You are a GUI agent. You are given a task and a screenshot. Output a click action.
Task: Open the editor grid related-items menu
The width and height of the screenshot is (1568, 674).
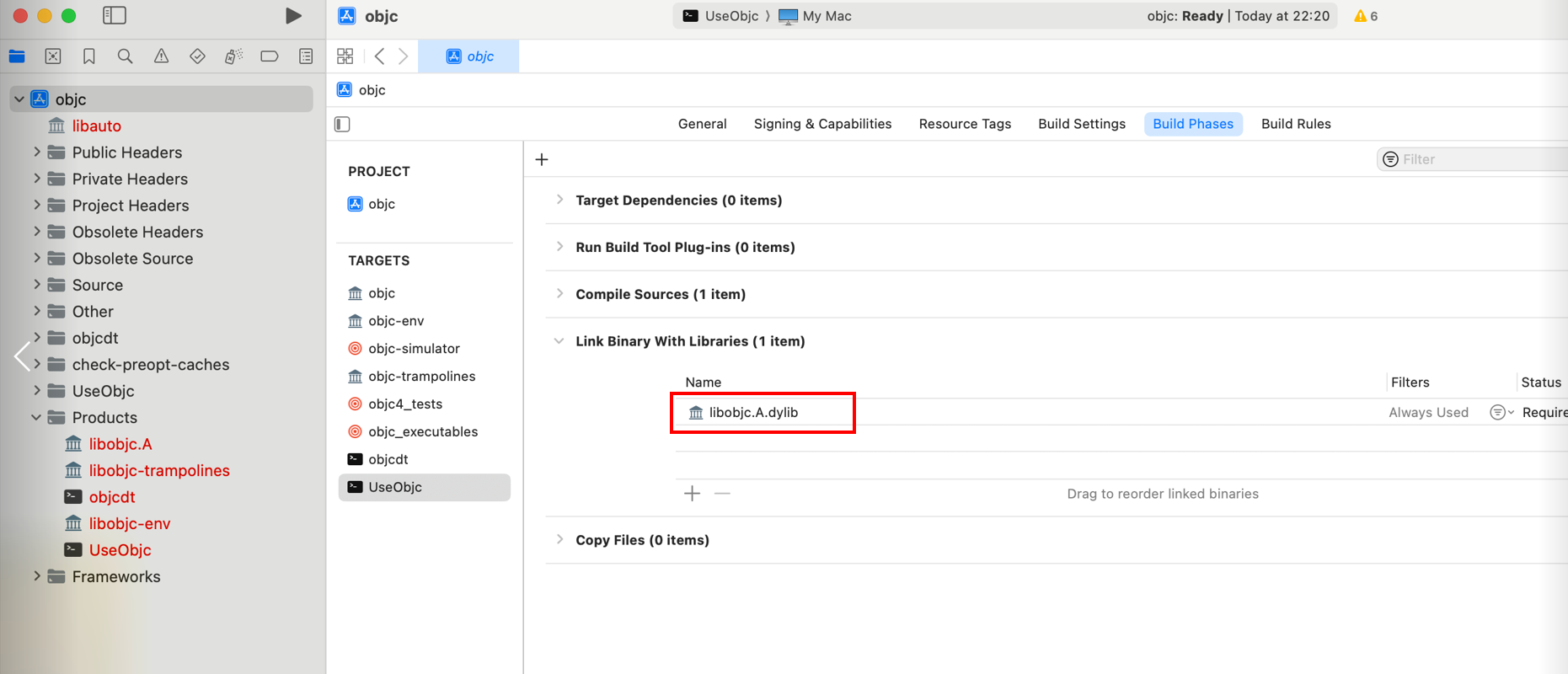tap(345, 56)
